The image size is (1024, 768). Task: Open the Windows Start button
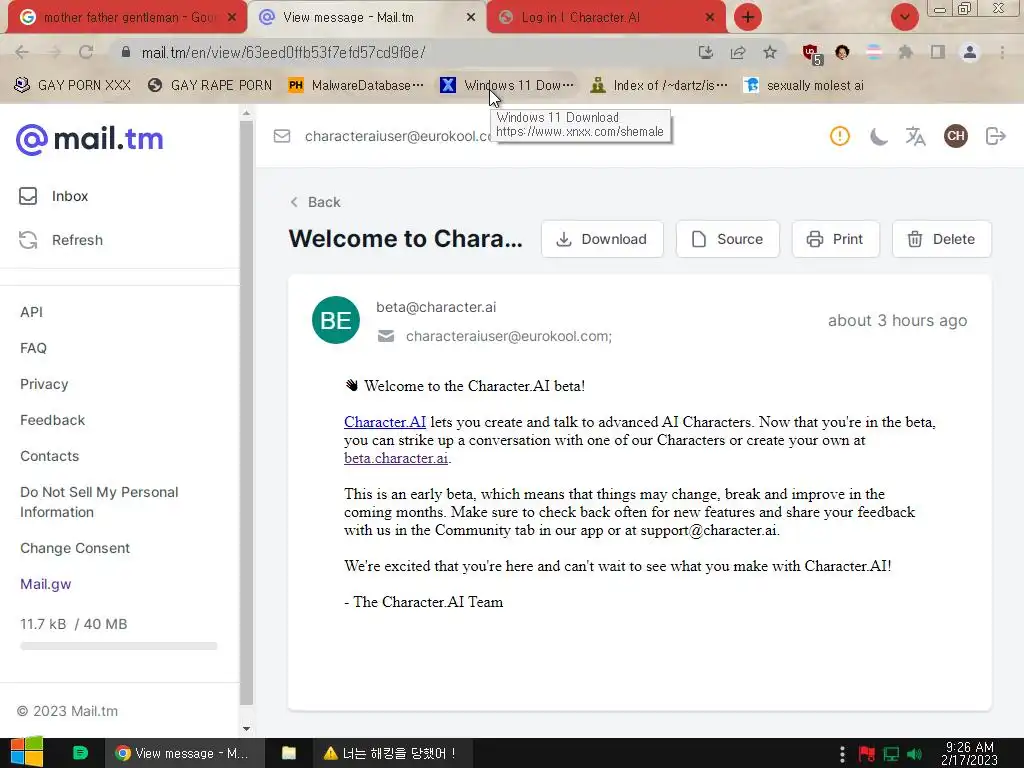click(27, 752)
